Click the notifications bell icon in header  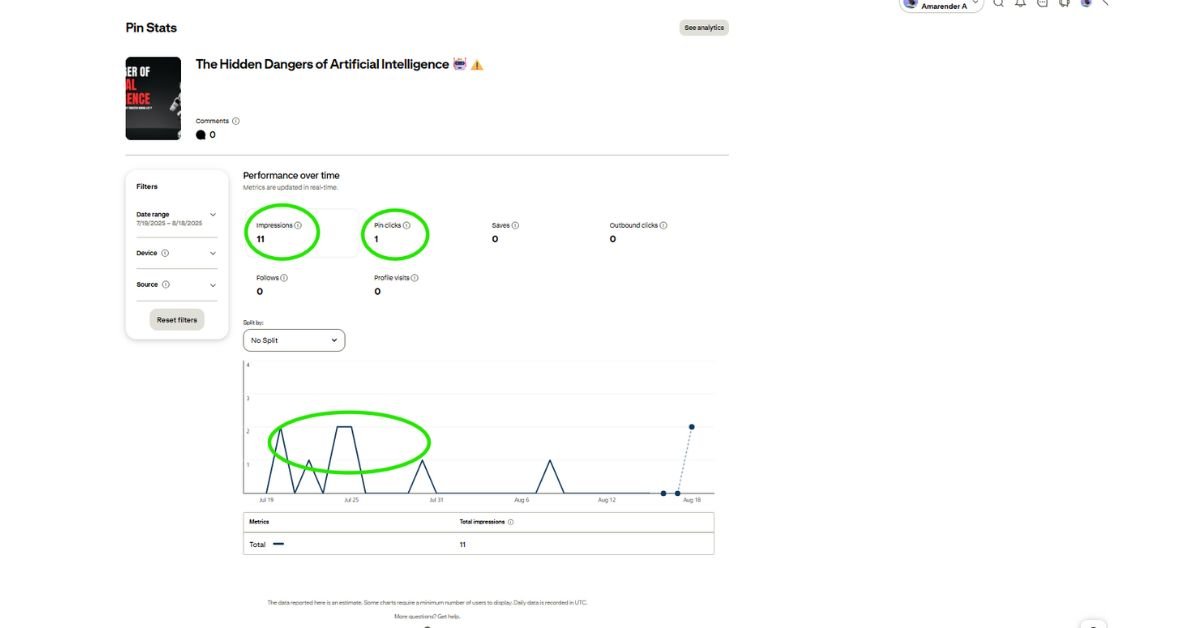point(1020,3)
